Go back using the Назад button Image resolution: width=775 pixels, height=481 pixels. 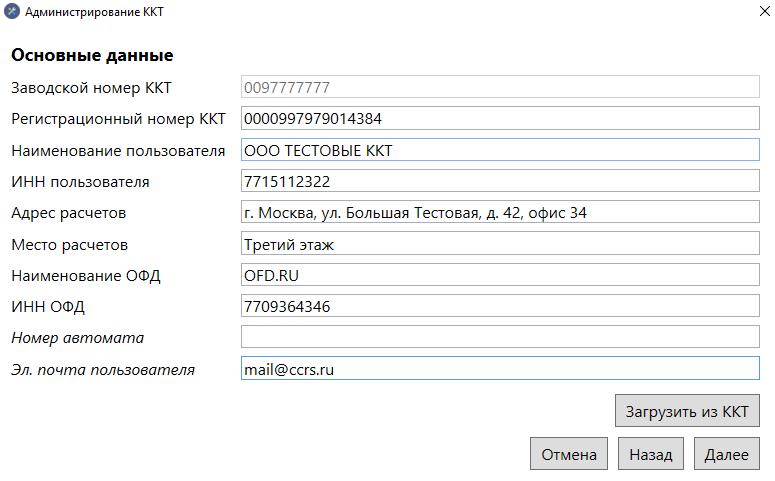650,454
